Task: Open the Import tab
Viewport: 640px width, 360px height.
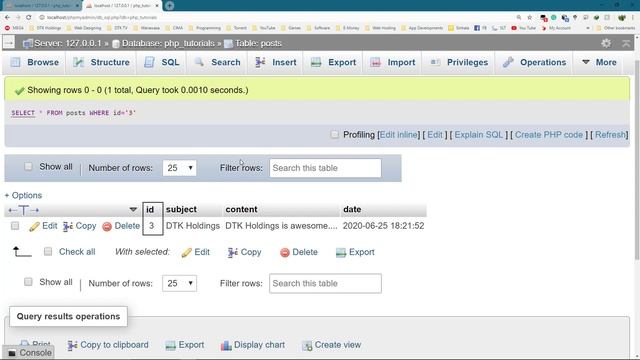Action: tap(392, 62)
